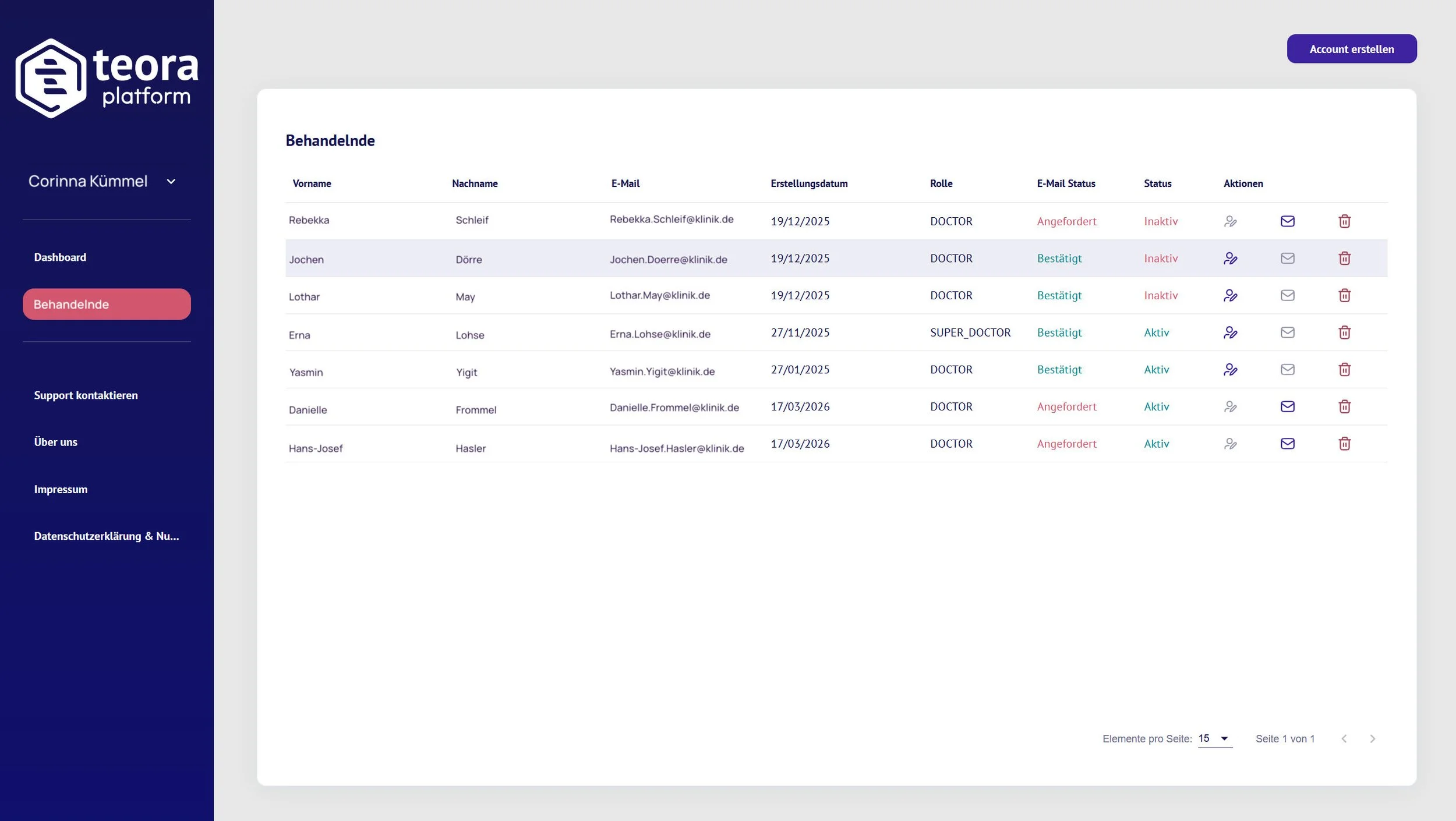Screen dimensions: 1456x821
Task: Edit the user Rebekka Schleif
Action: click(1230, 221)
